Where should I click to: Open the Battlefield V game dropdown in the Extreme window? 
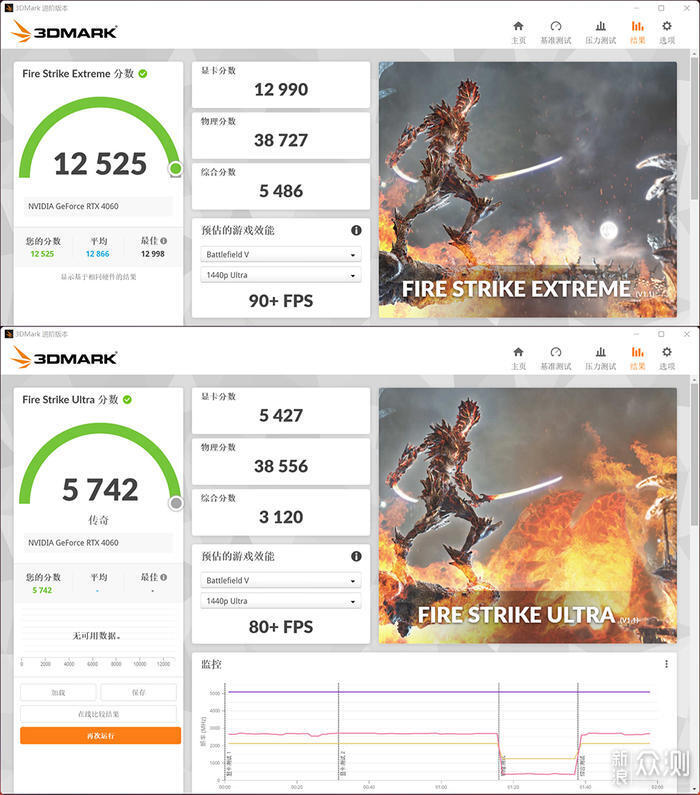(x=281, y=254)
